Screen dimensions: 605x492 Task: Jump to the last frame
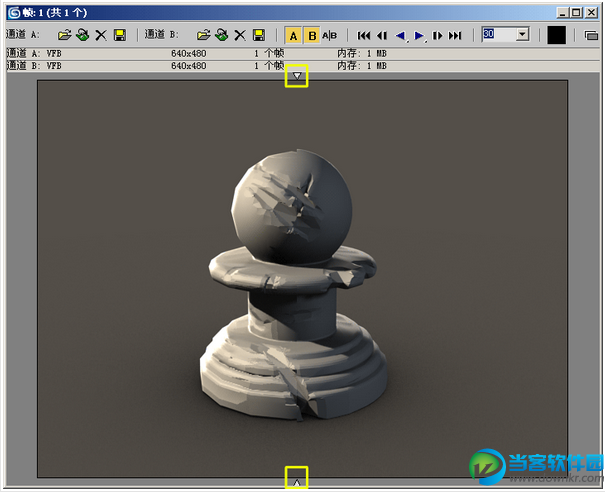click(455, 36)
